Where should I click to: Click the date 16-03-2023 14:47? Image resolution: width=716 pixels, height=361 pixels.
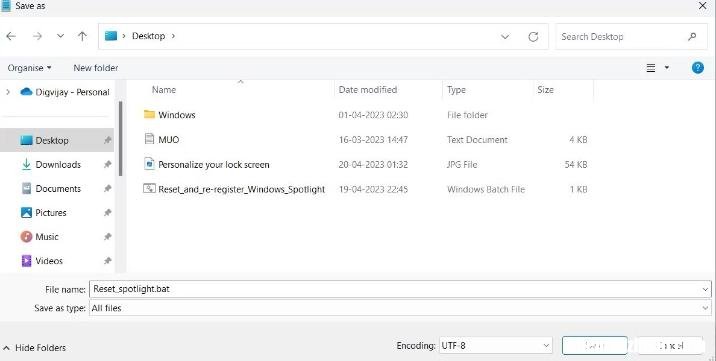tap(373, 140)
